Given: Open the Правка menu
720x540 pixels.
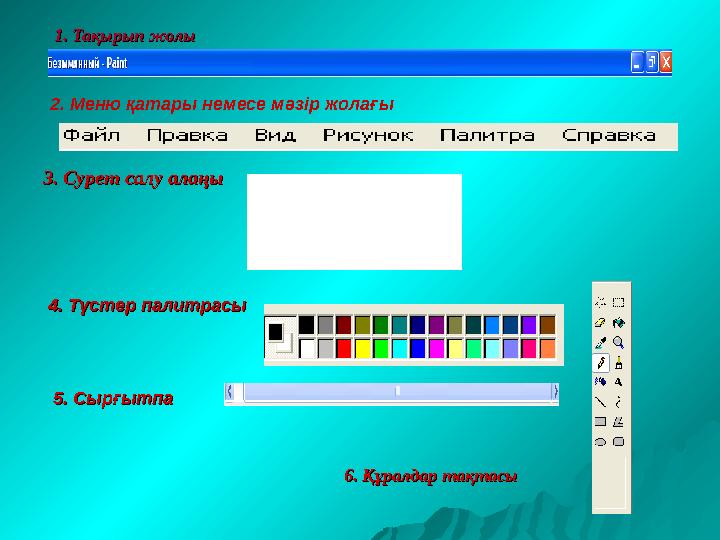Looking at the screenshot, I should tap(187, 135).
